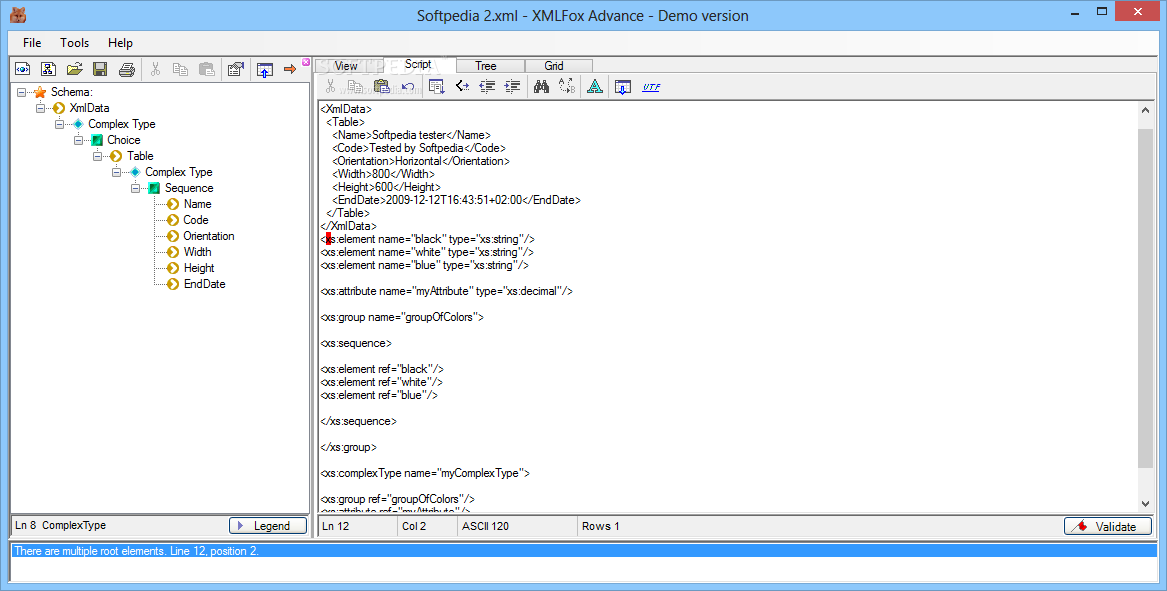Collapse the first Complex Type node

(60, 124)
